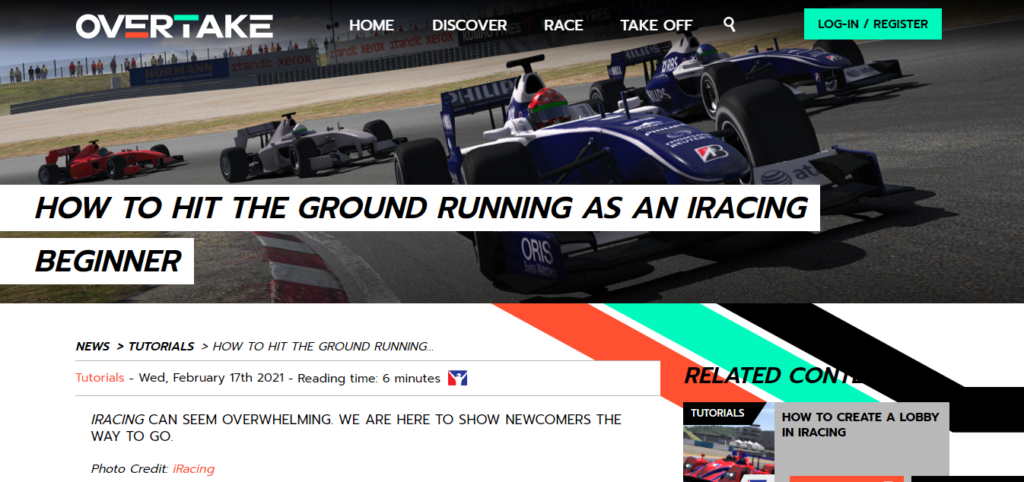Screen dimensions: 1024x482
Task: Click the article headline 'How to hit the ground running'
Action: point(409,234)
